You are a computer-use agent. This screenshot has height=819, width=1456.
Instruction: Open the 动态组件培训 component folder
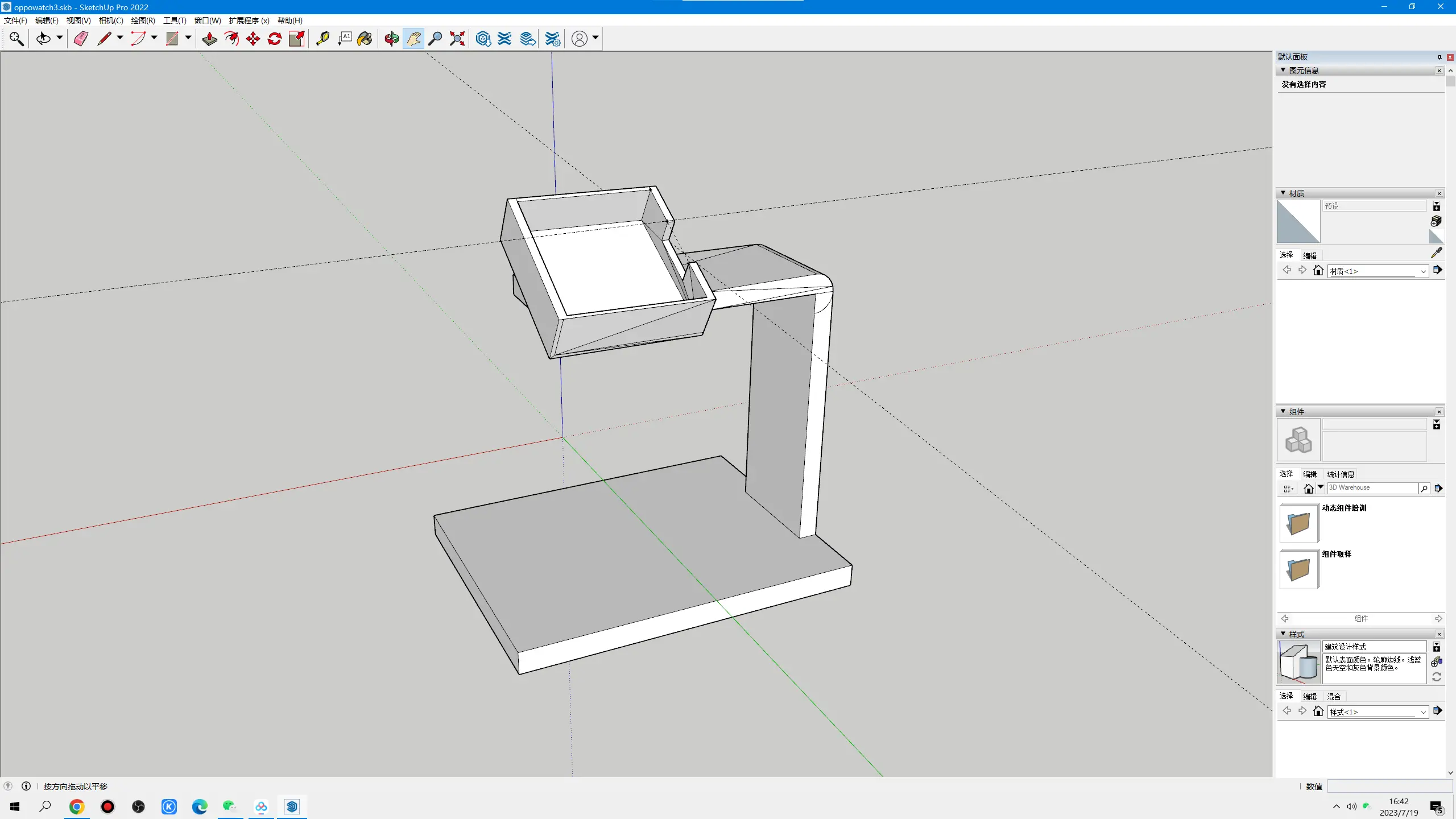coord(1298,523)
